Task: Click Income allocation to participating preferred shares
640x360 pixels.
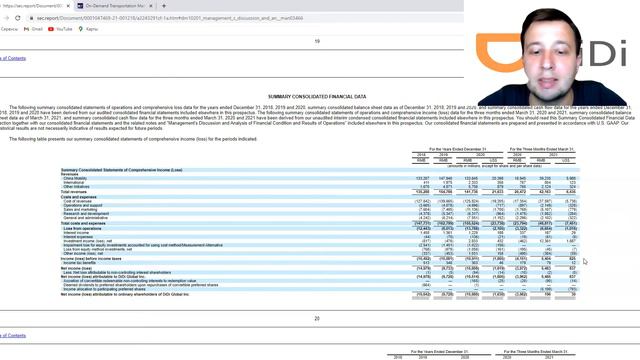Action: point(104,289)
